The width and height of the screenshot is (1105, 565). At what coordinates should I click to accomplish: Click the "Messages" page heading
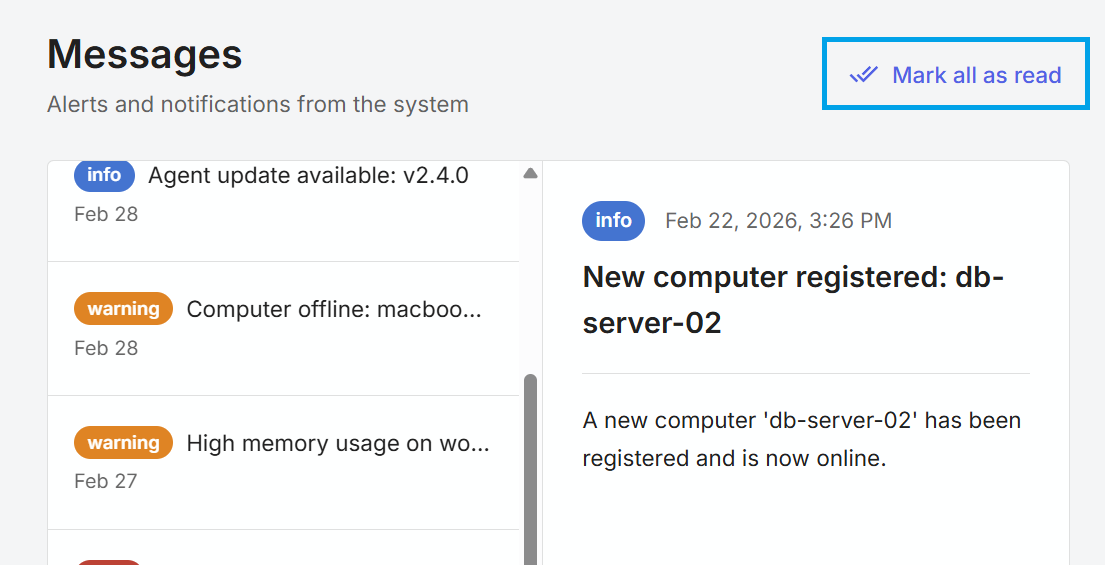tap(145, 54)
